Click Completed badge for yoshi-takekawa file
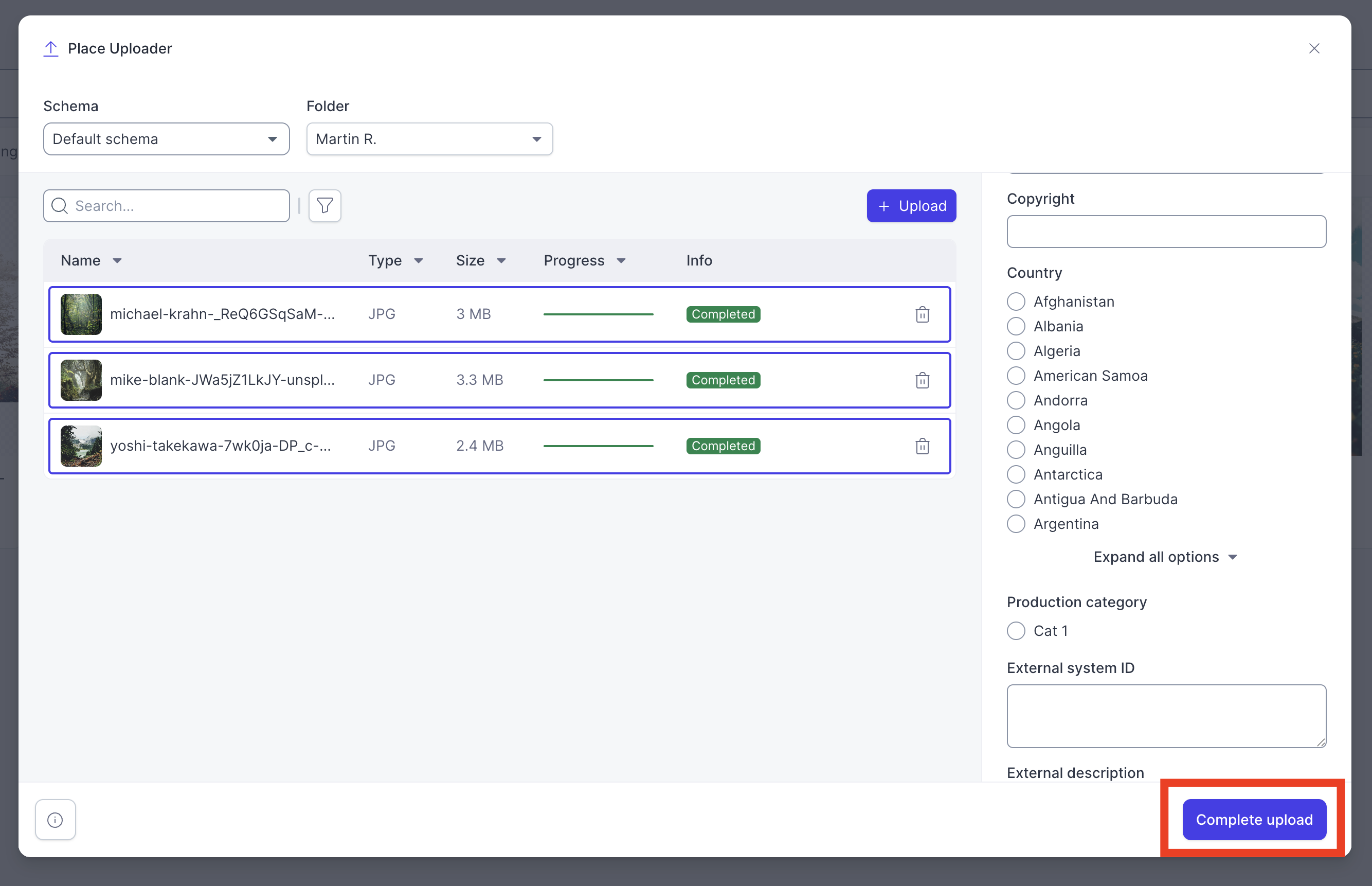 [723, 446]
